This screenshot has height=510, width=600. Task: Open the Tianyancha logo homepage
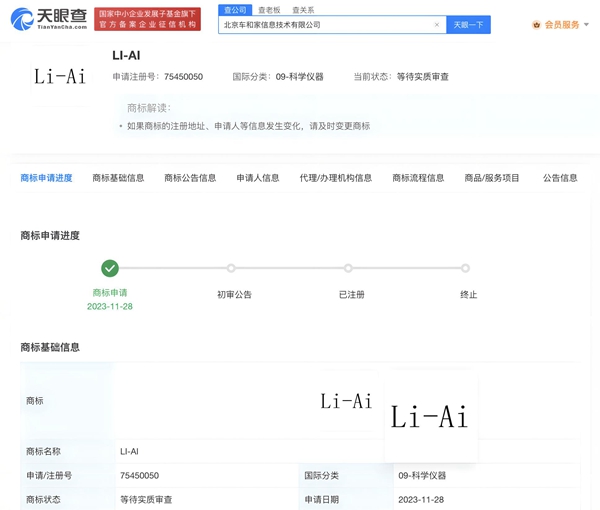click(x=49, y=19)
